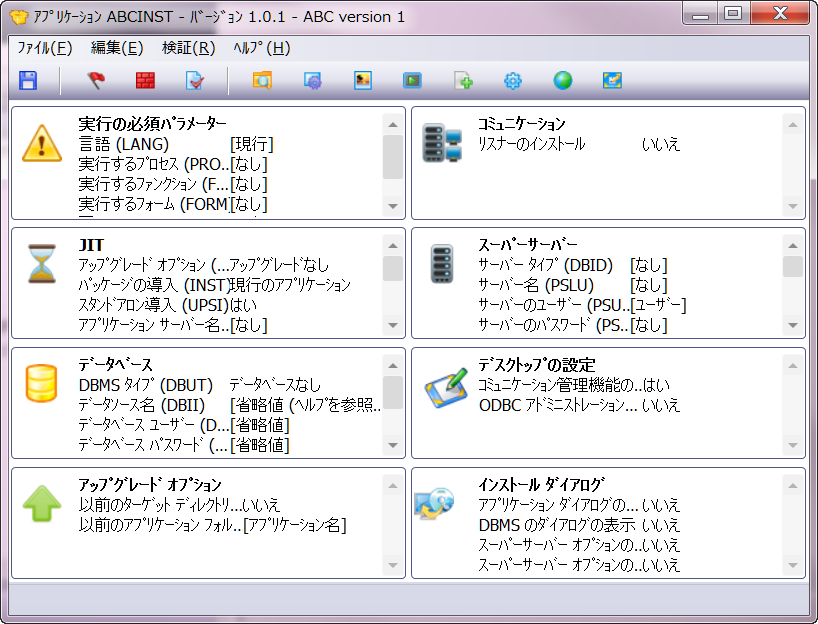Select the スタンドアロン導入 (UPSI) row
This screenshot has width=818, height=624.
pyautogui.click(x=167, y=305)
